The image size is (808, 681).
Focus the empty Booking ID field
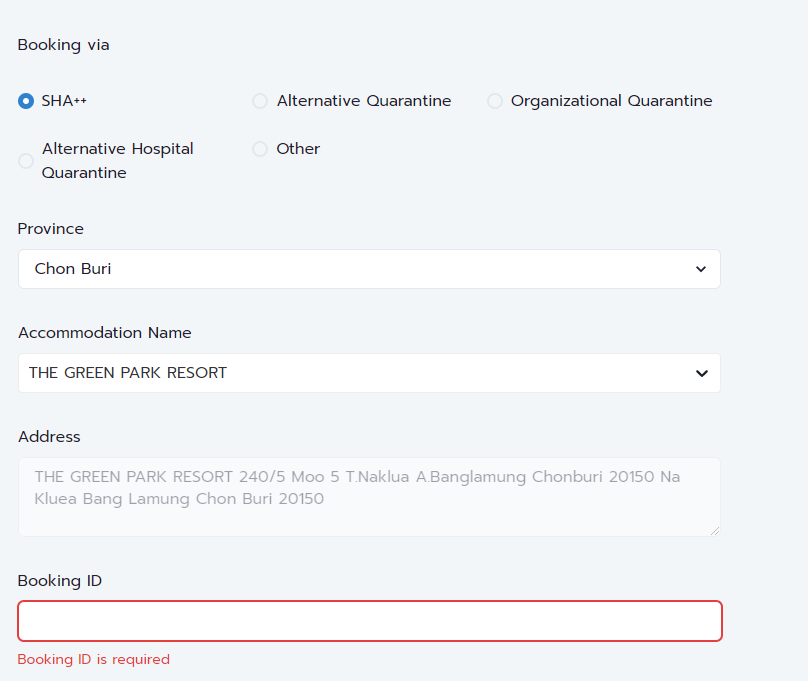coord(370,621)
